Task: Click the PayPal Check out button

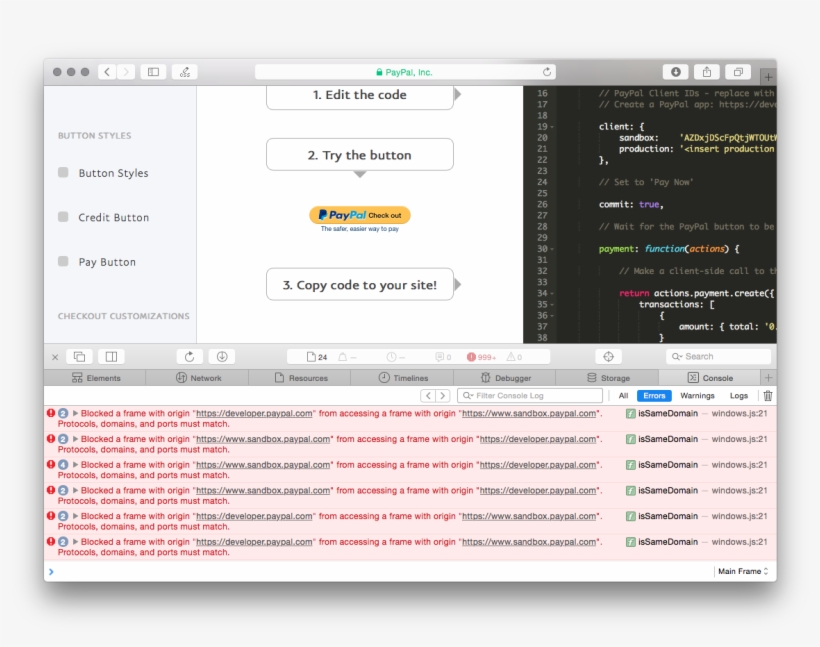Action: (x=359, y=214)
